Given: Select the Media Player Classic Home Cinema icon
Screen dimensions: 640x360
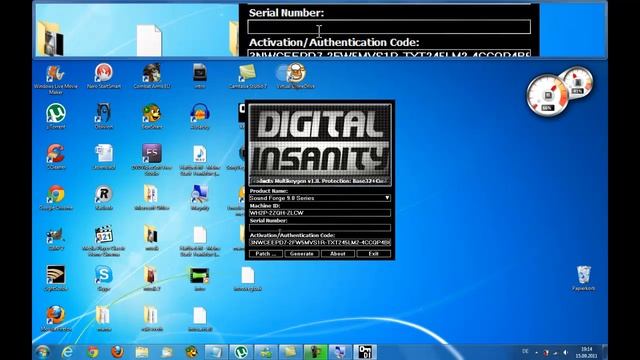Looking at the screenshot, I should (104, 241).
